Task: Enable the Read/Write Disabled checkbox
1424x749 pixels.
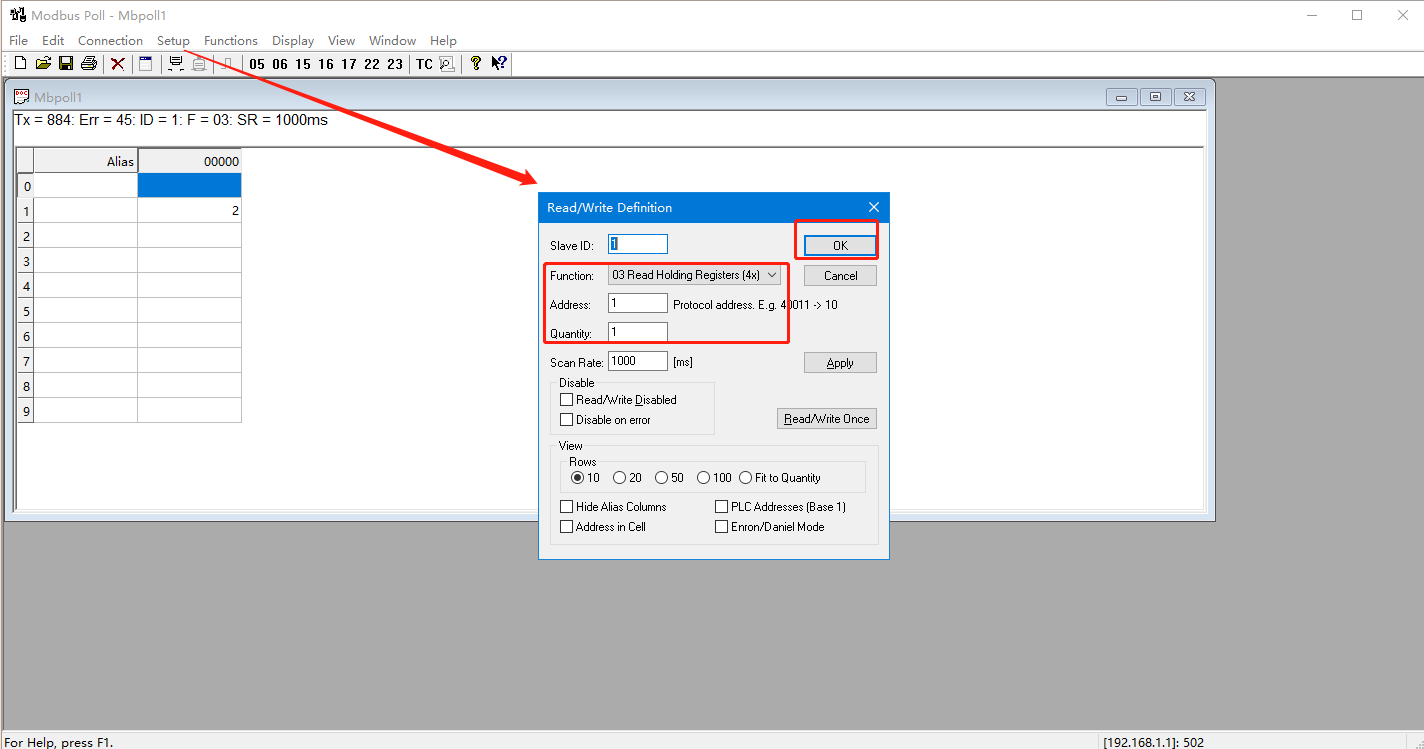Action: pyautogui.click(x=567, y=400)
